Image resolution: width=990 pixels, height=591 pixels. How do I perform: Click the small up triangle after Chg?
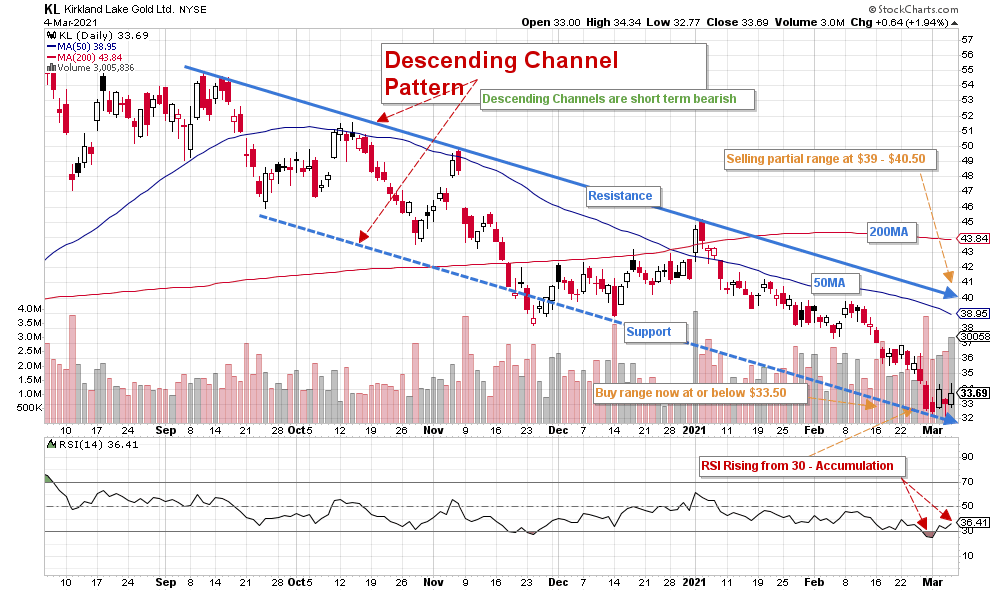pos(954,23)
